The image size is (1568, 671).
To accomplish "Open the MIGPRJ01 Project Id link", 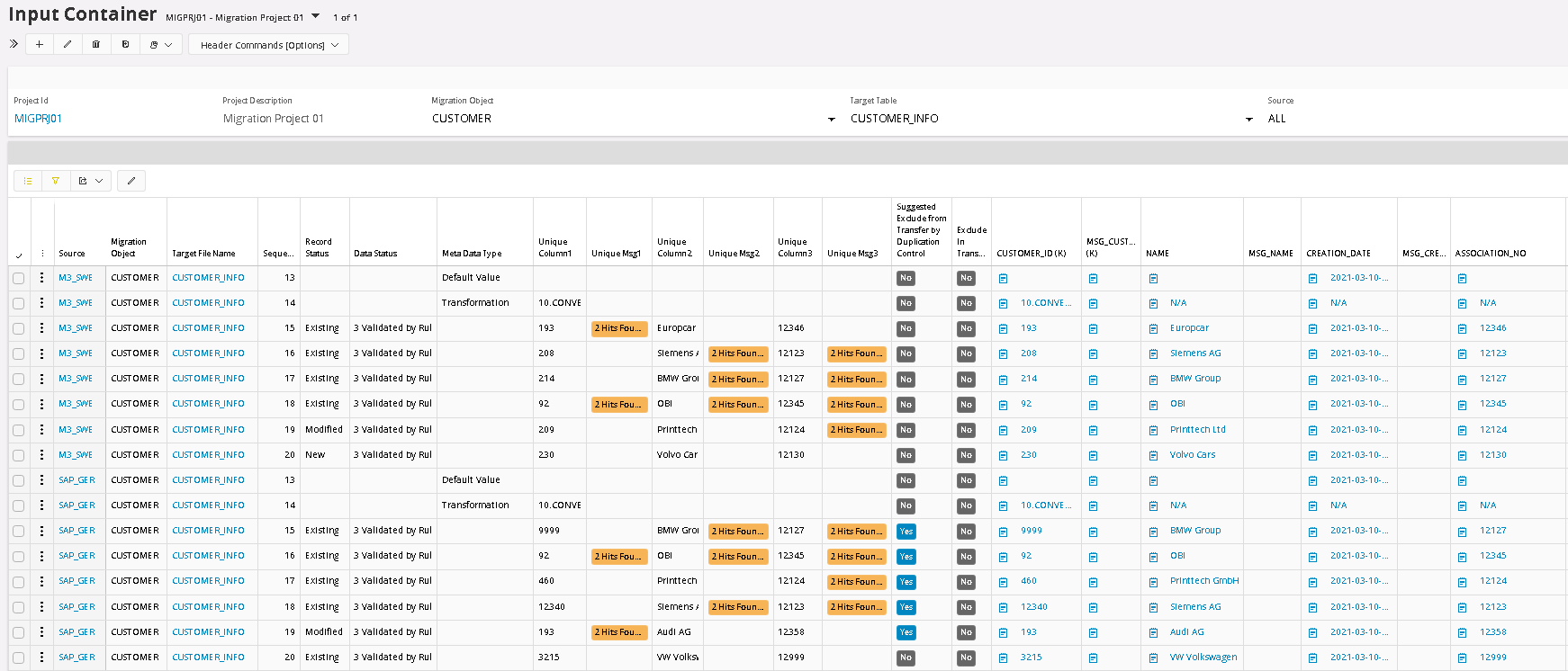I will pos(38,119).
